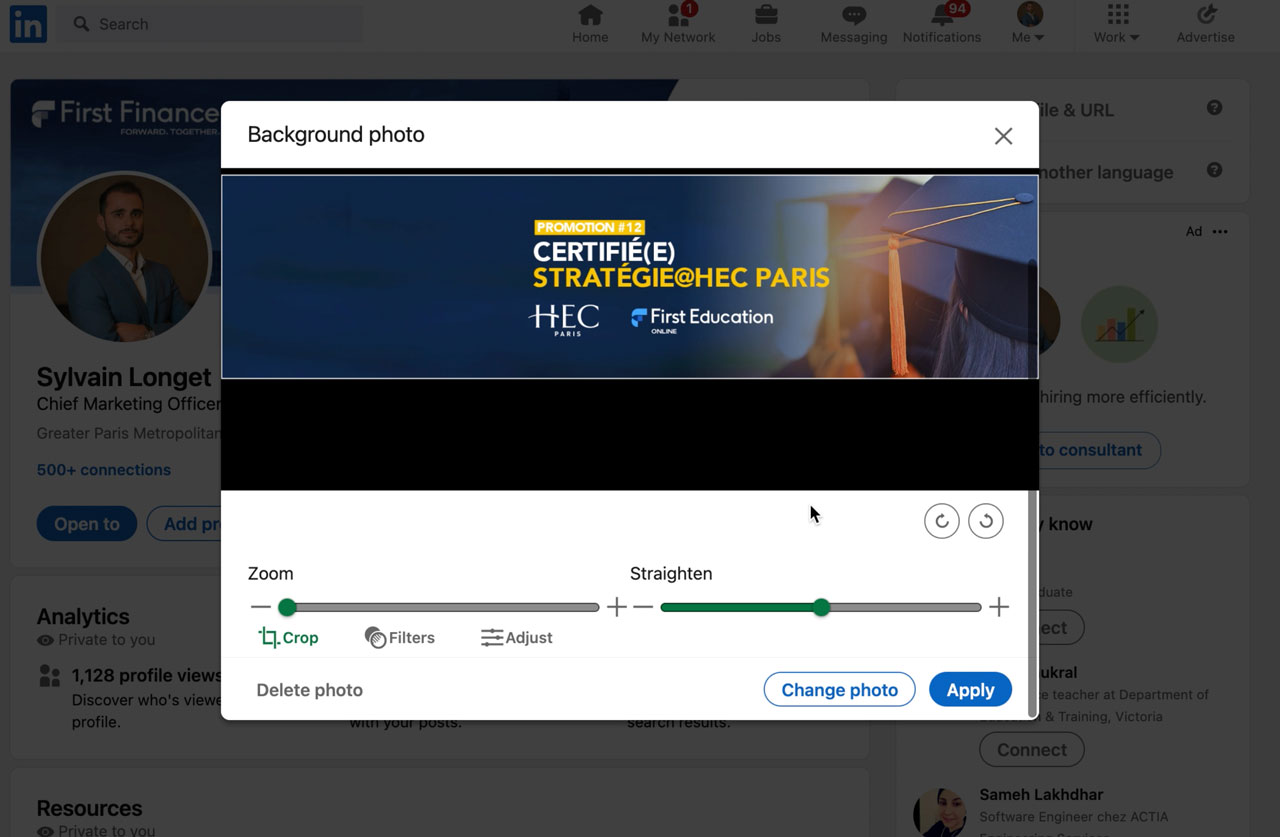Expand the Me profile dropdown

click(x=1028, y=24)
